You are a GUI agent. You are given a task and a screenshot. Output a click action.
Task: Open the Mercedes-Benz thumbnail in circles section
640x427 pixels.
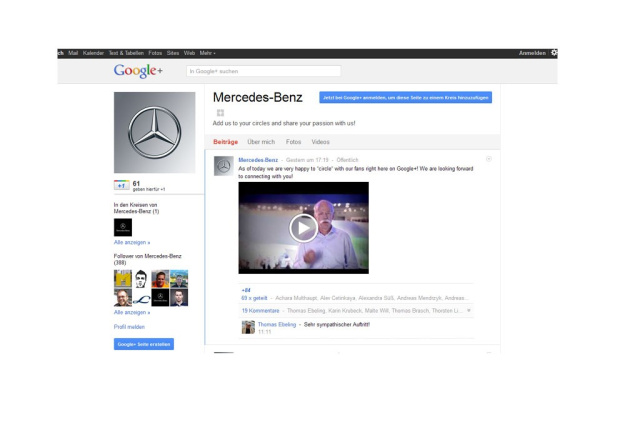click(123, 227)
